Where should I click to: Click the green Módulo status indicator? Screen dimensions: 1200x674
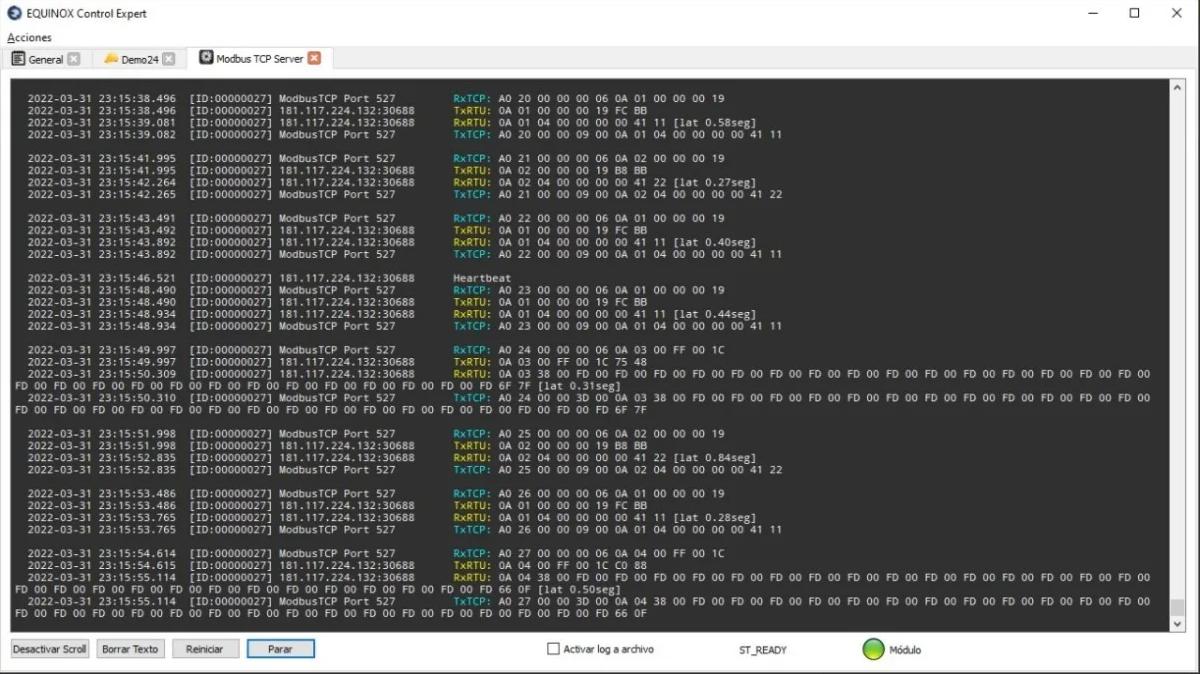click(874, 649)
